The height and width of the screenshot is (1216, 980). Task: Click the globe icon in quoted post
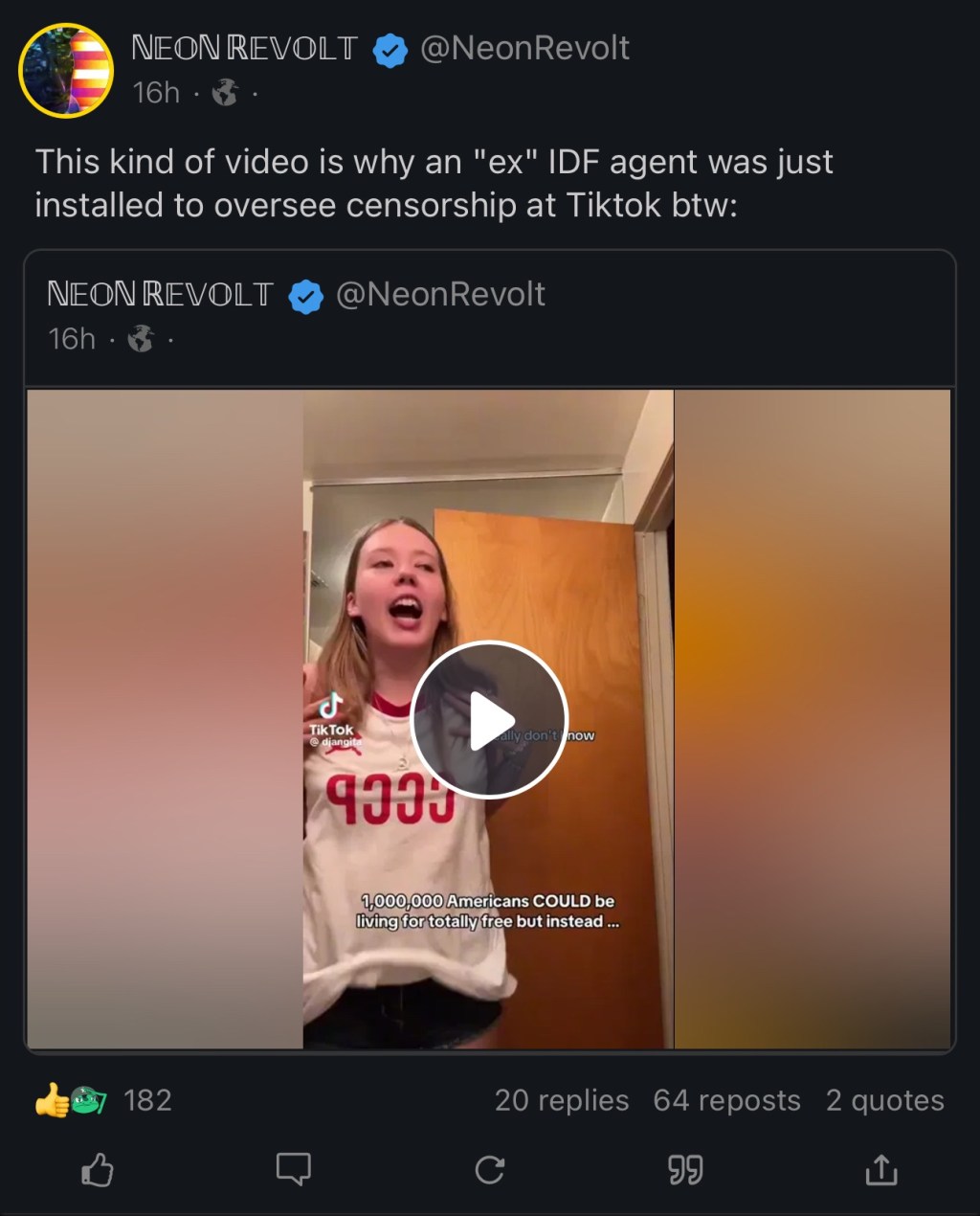click(x=141, y=339)
